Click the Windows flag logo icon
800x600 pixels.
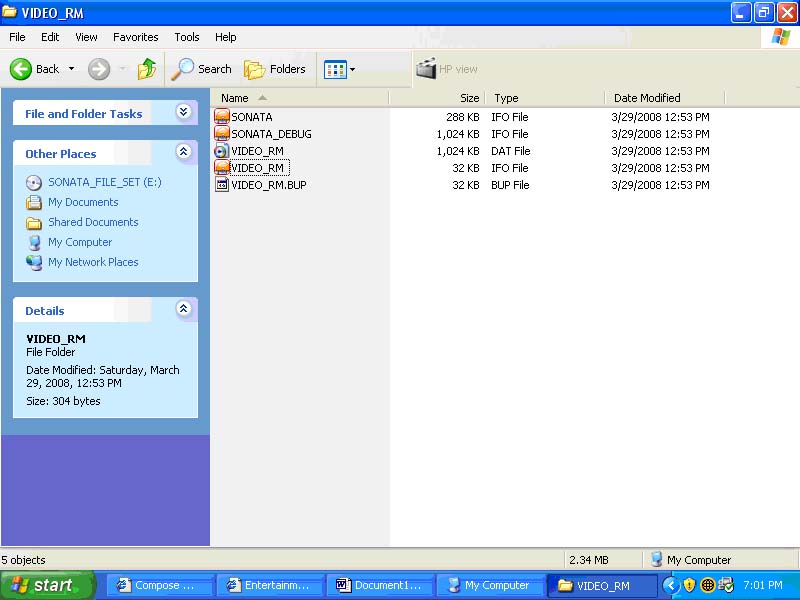pos(780,37)
